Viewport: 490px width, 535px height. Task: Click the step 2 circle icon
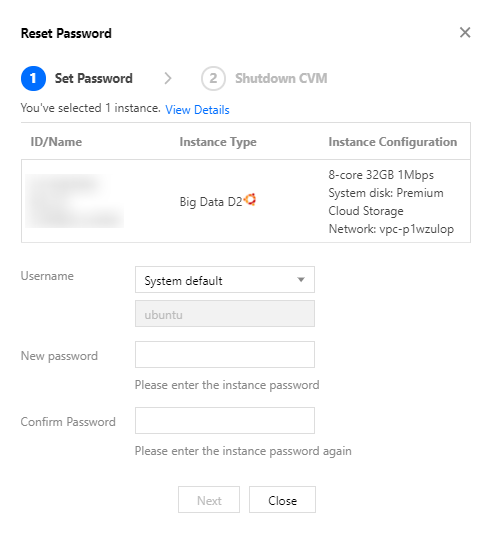[x=213, y=78]
